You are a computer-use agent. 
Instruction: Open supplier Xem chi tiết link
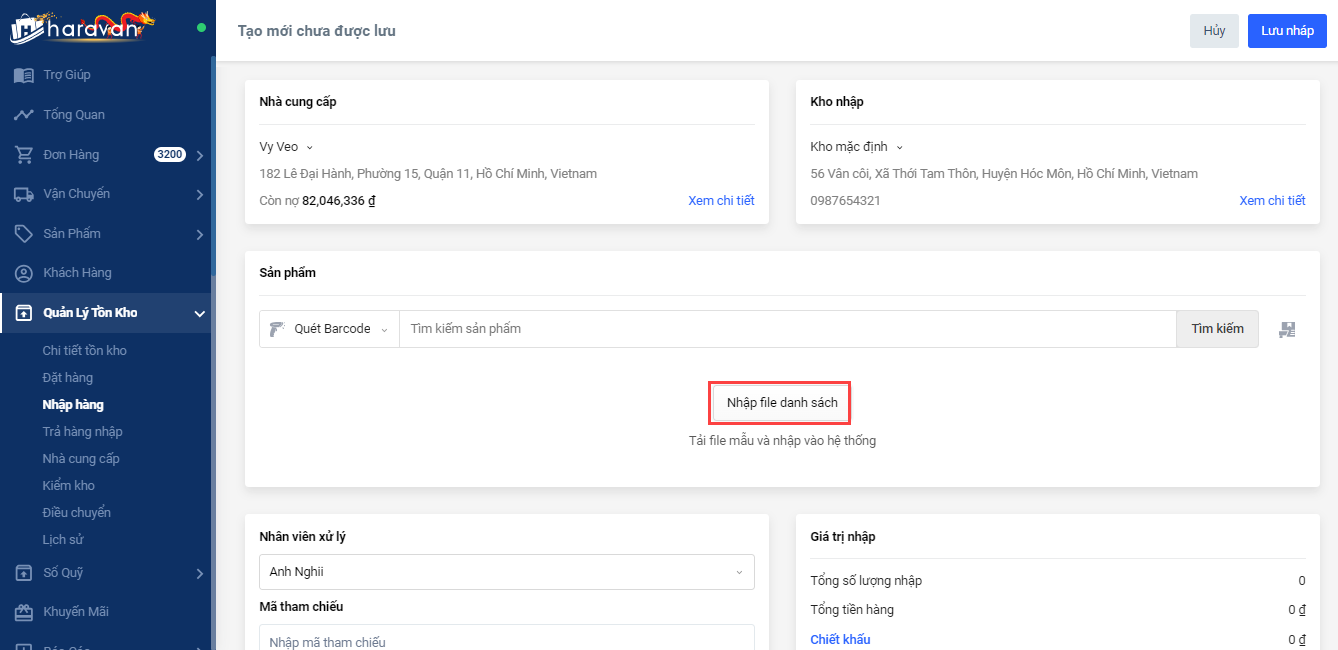pos(720,201)
